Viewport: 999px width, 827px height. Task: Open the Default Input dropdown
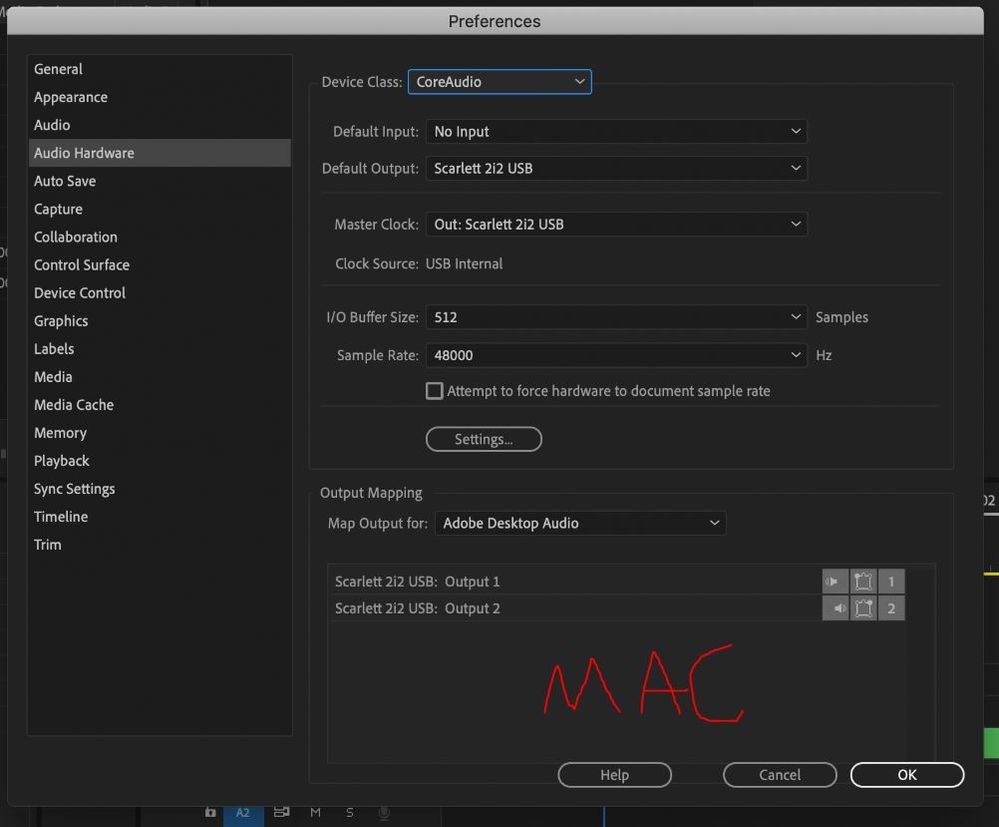(616, 131)
